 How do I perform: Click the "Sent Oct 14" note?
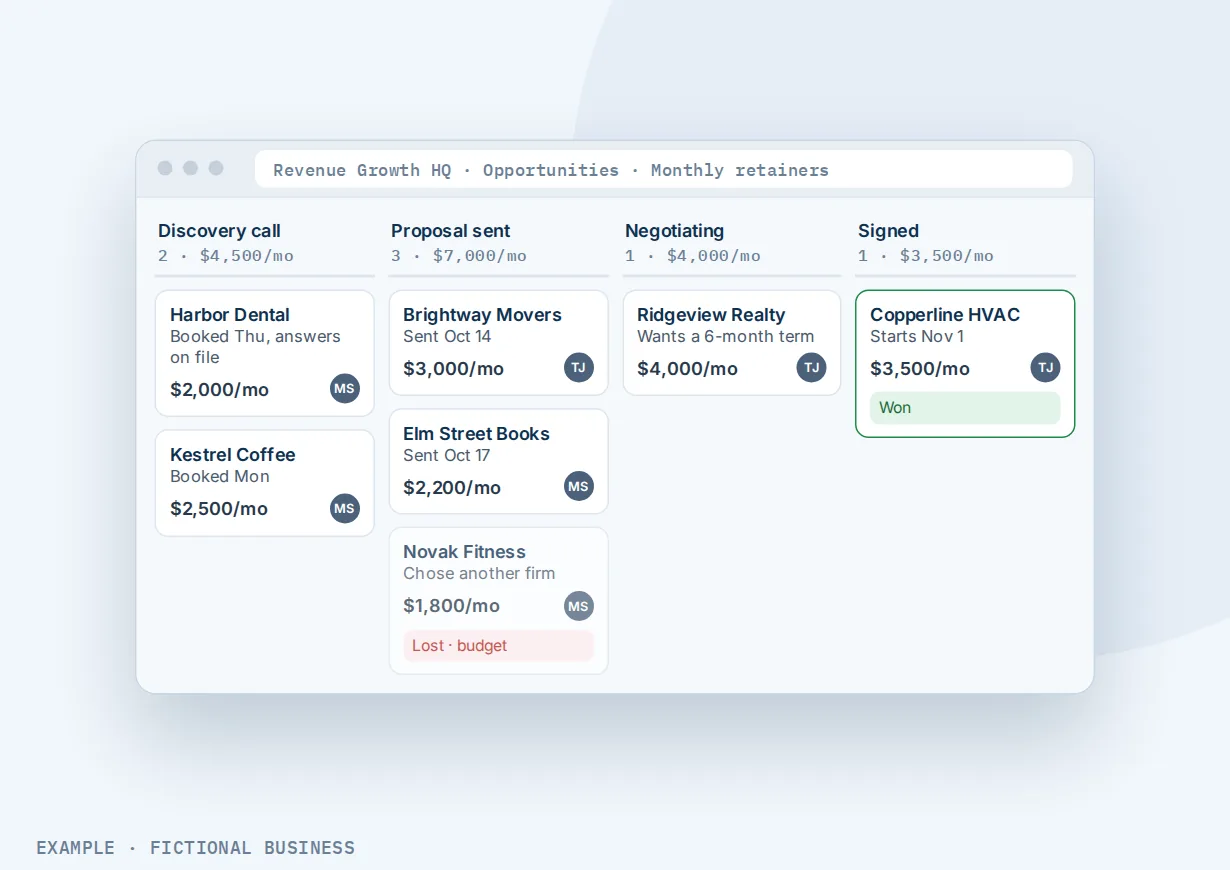click(x=447, y=336)
